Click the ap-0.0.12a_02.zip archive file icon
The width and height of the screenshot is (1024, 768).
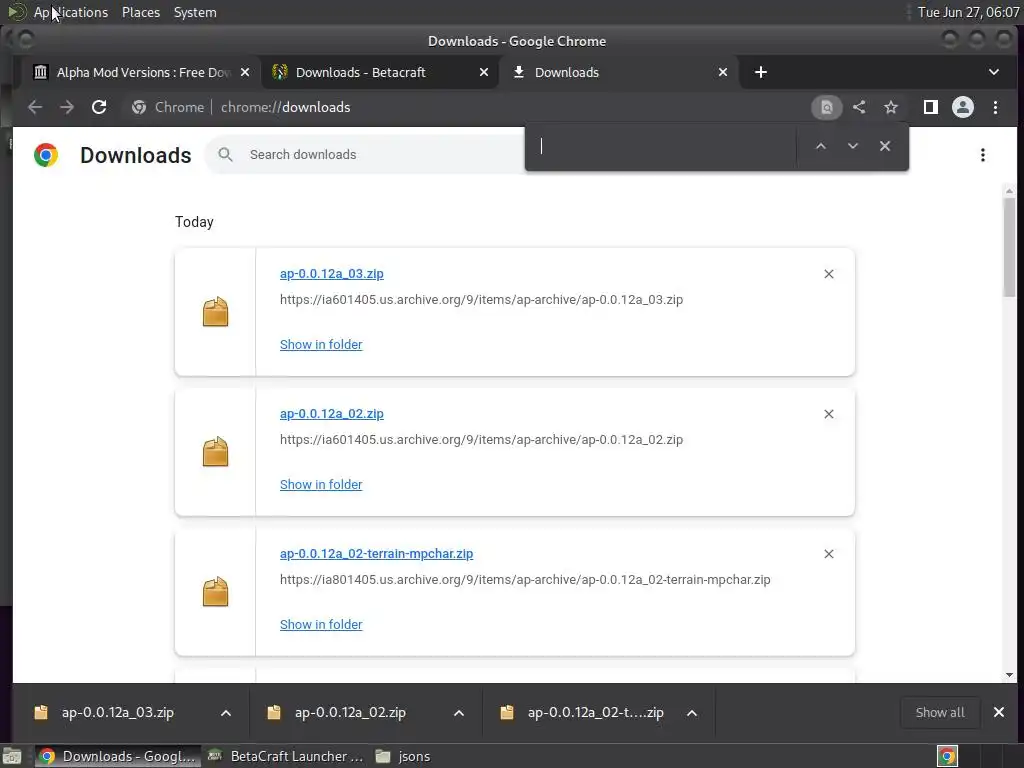click(x=216, y=452)
